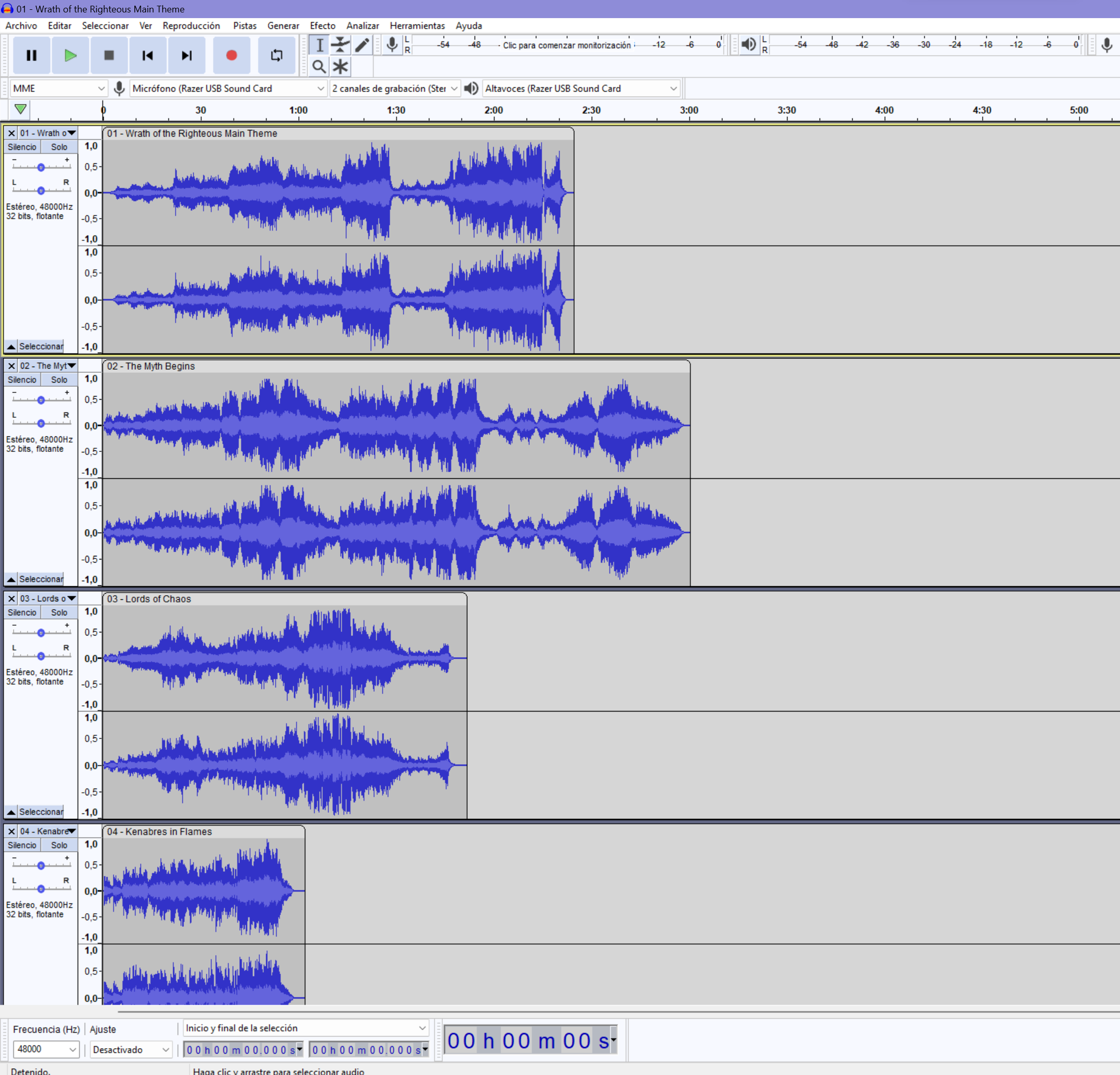Click the pan slider on track 02
Image resolution: width=1120 pixels, height=1075 pixels.
tap(41, 423)
